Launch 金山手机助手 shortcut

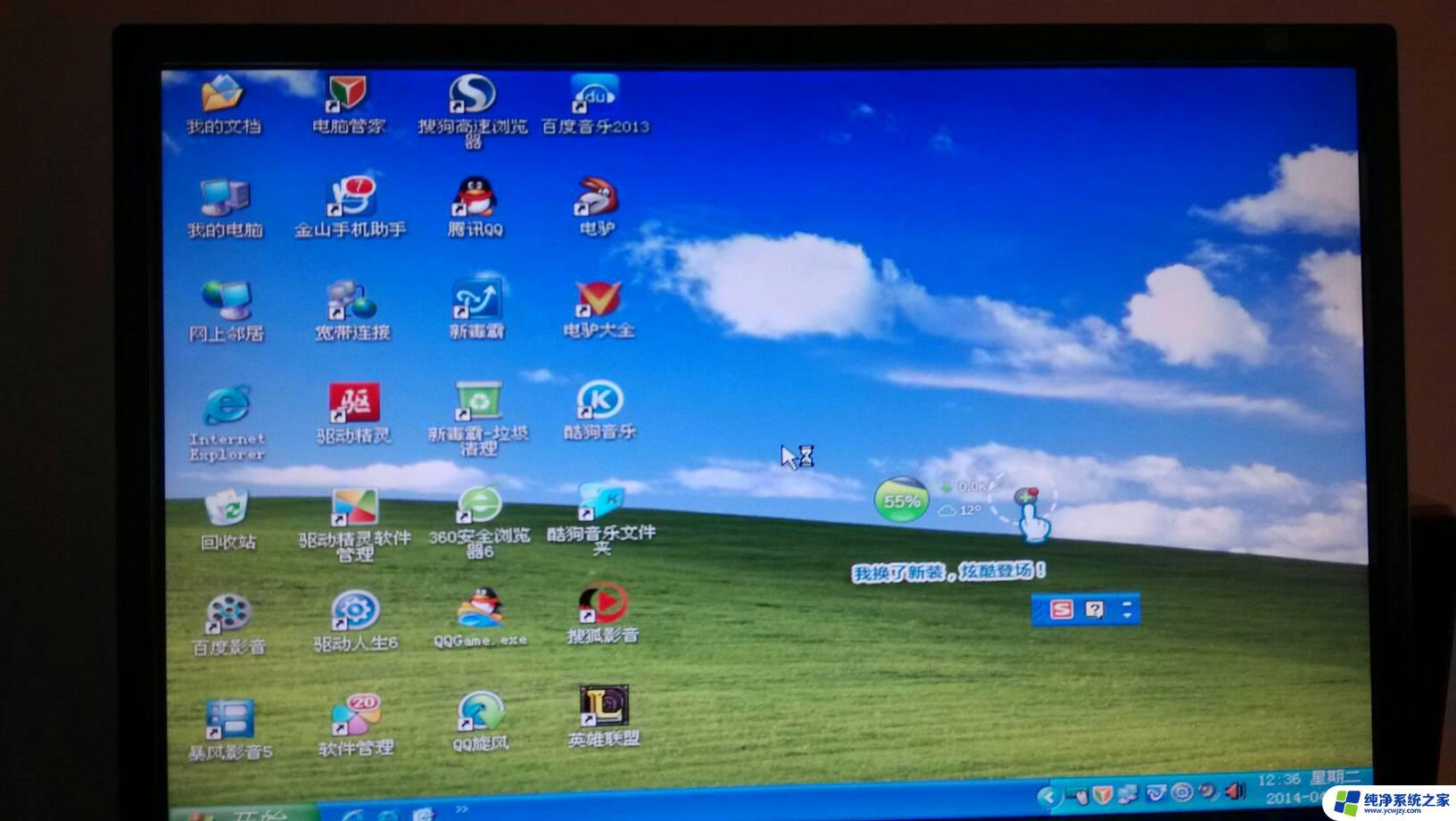click(351, 207)
